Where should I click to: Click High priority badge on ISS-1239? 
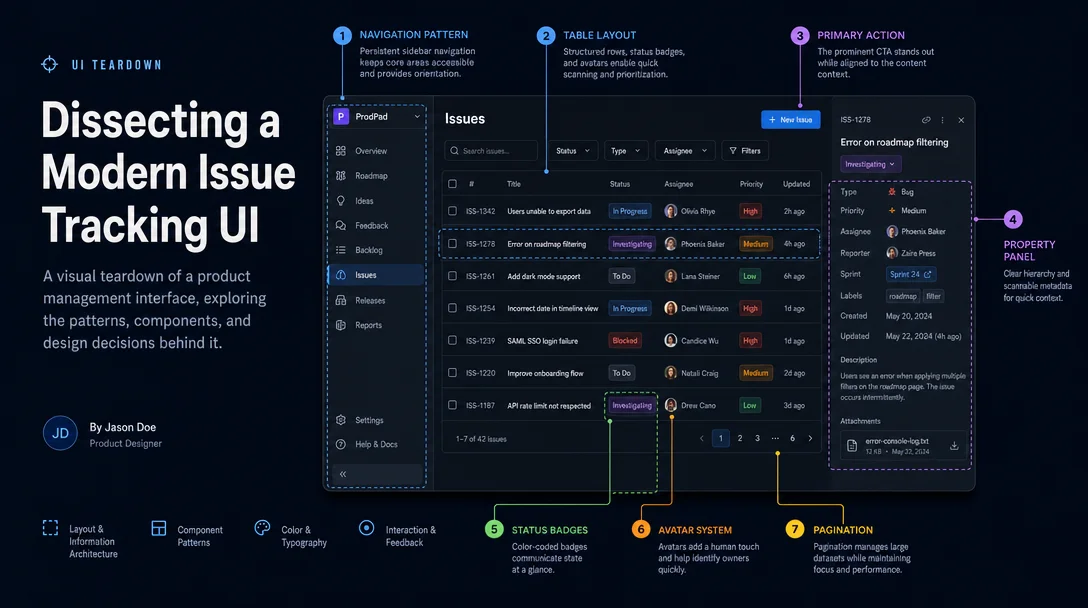point(750,341)
